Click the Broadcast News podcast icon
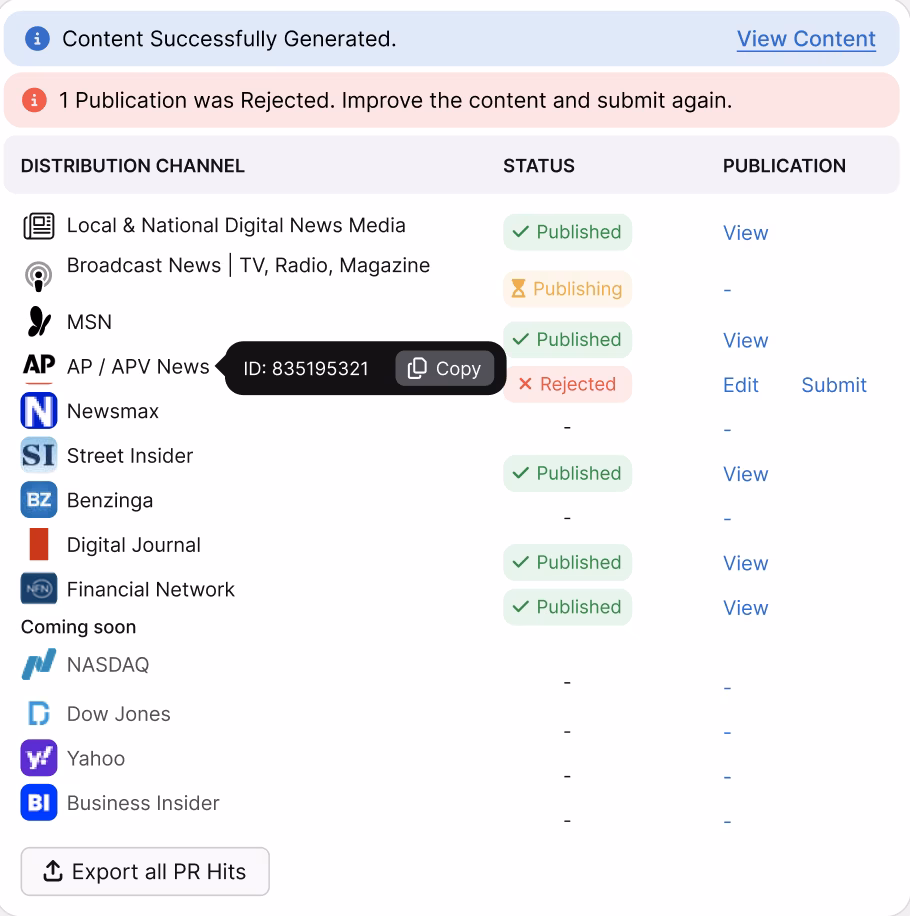 click(x=38, y=276)
